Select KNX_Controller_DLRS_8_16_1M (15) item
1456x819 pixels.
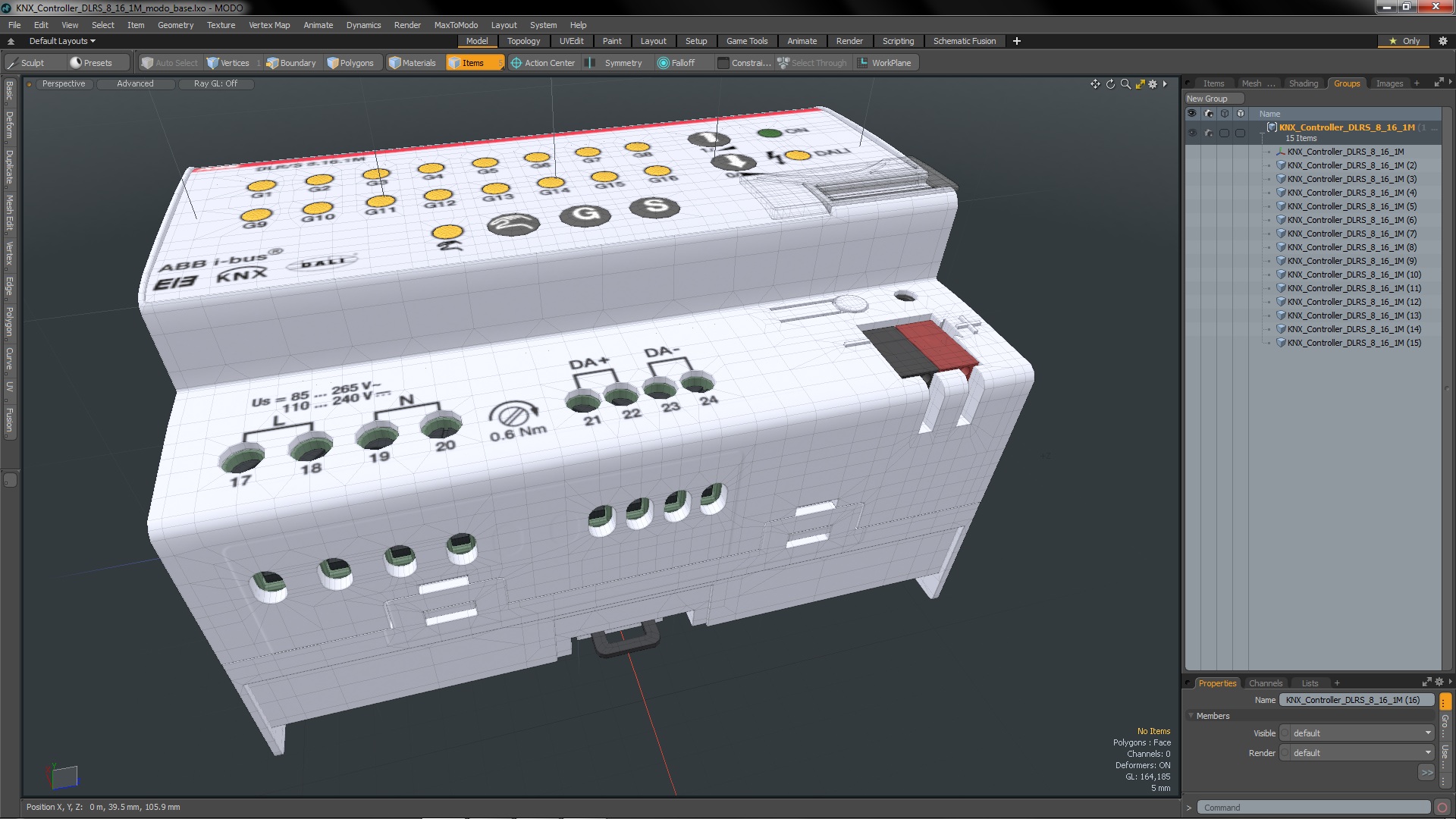(x=1354, y=343)
